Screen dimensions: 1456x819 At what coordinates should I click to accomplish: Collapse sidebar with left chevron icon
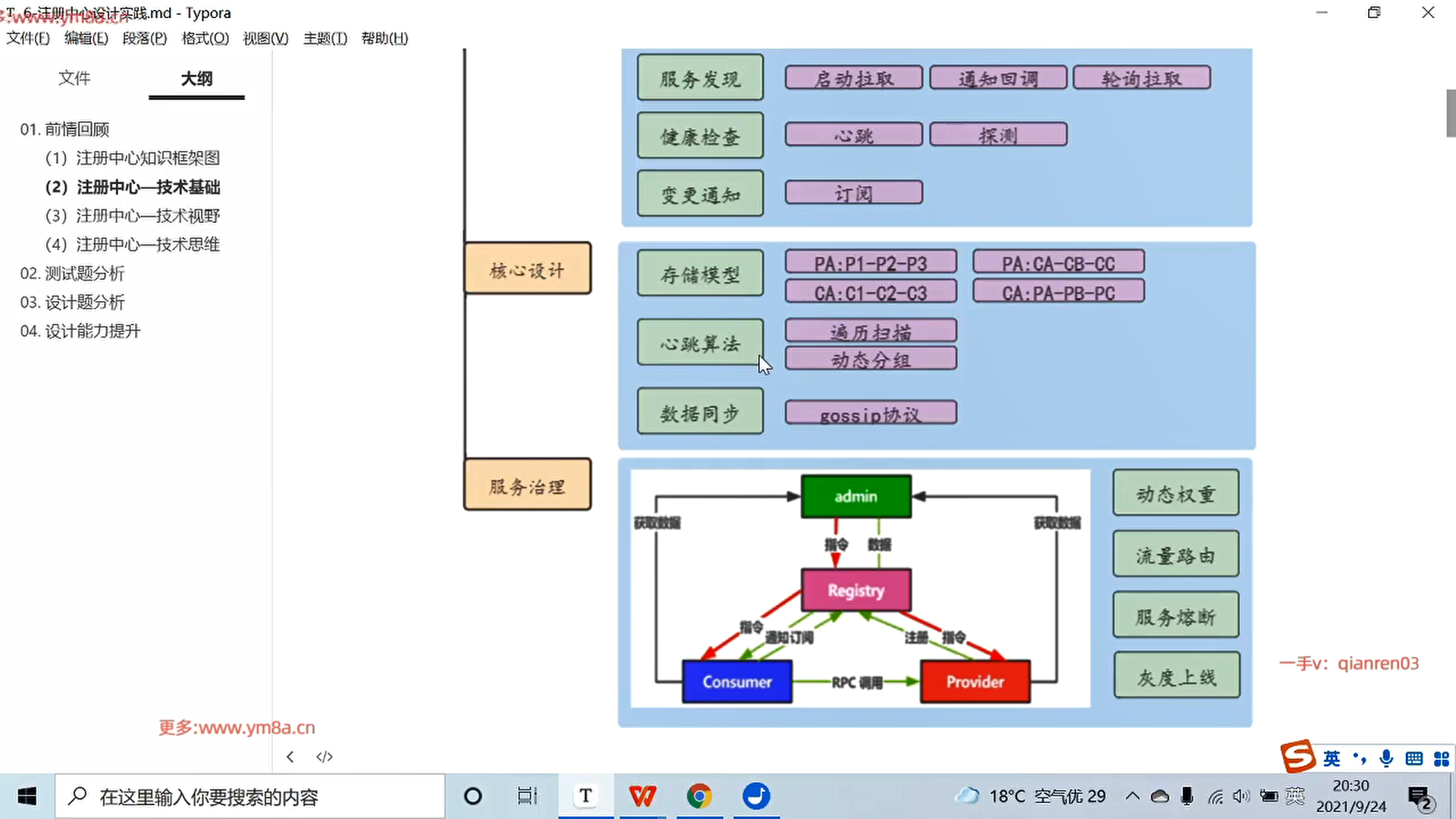click(x=290, y=757)
